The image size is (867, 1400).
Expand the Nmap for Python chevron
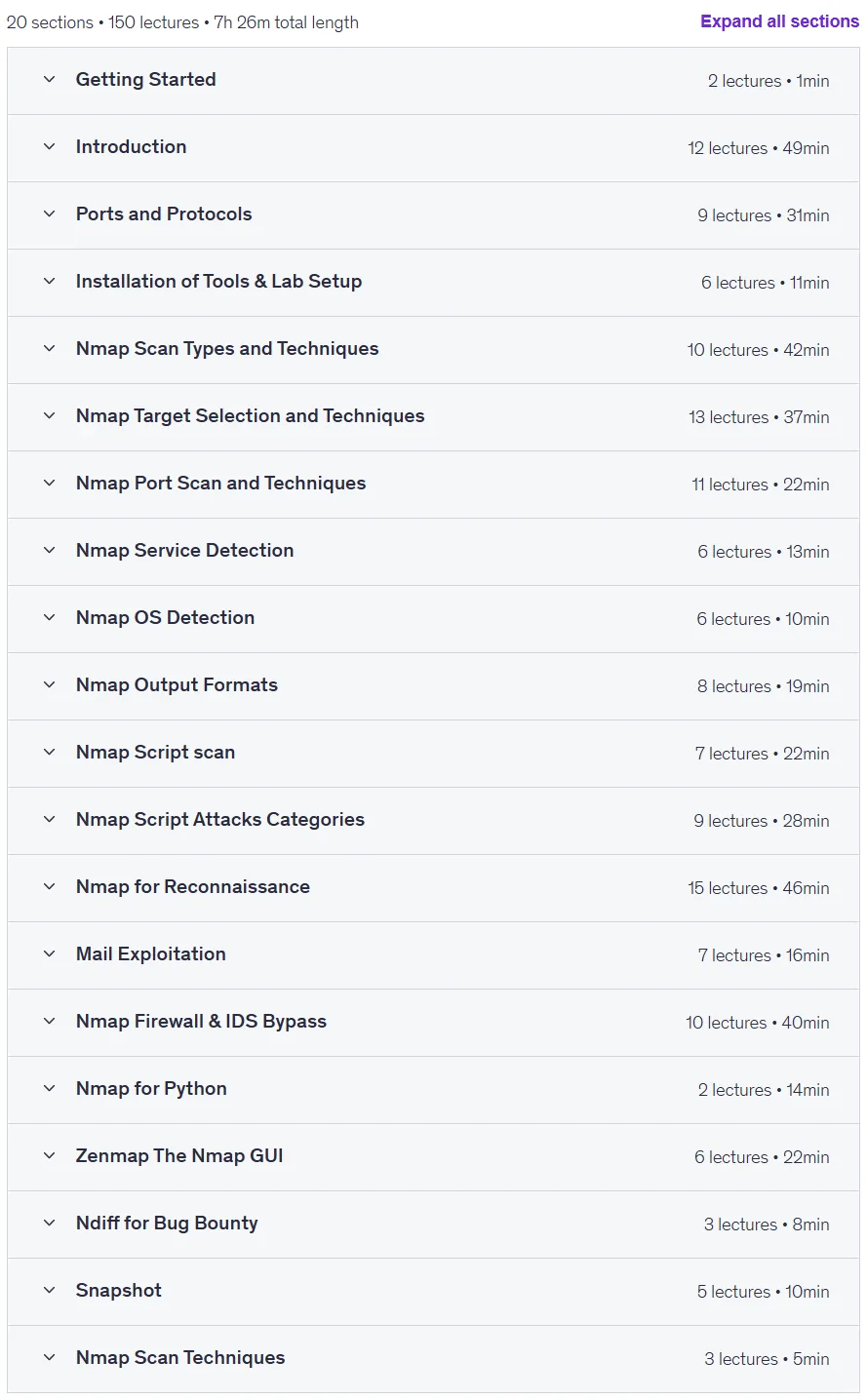(50, 1089)
